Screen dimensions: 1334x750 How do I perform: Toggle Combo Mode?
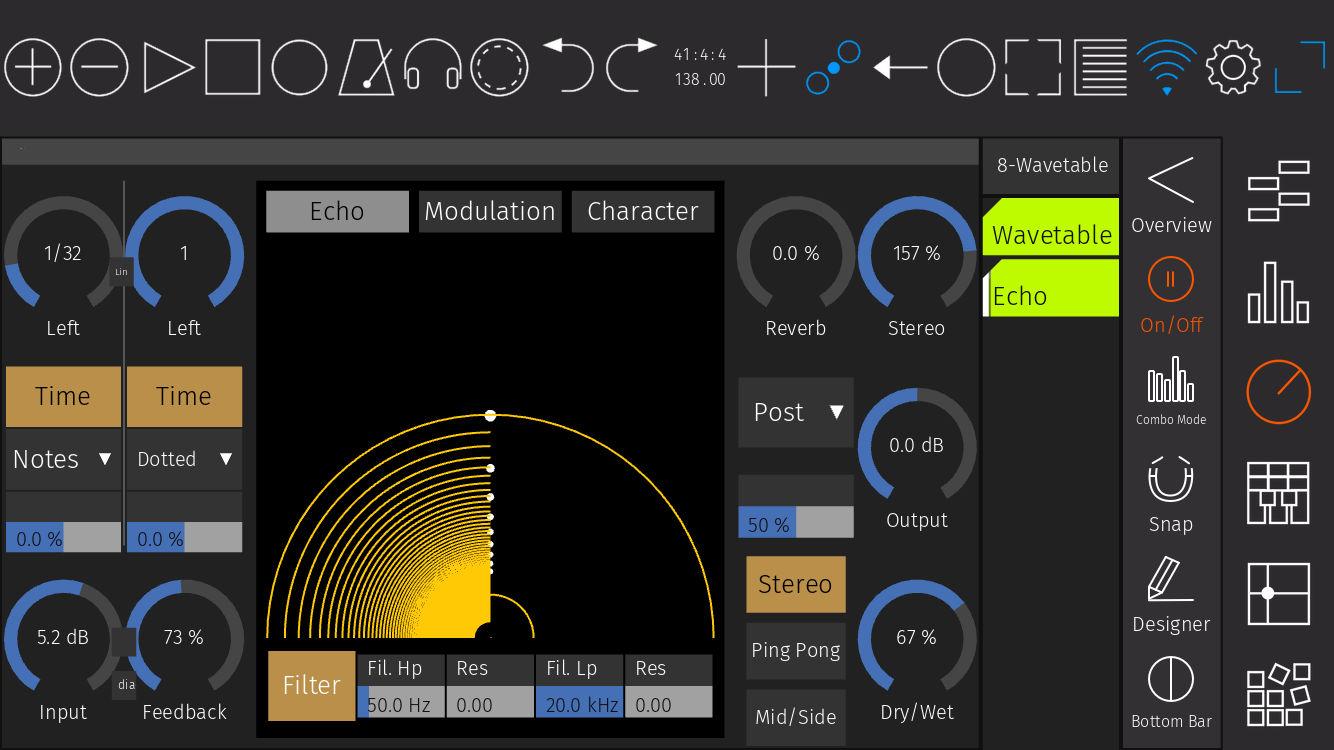coord(1171,391)
